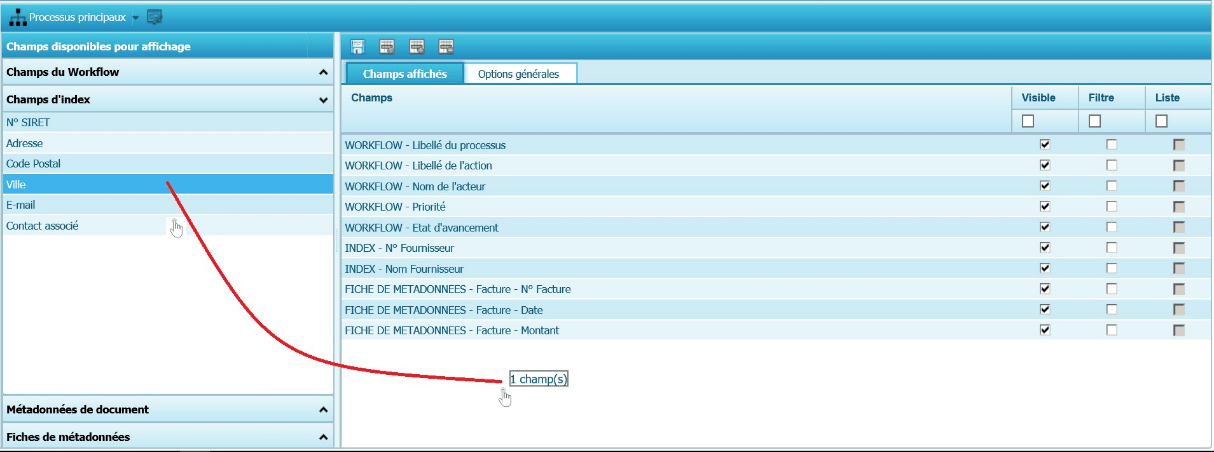Expand the Fiches de métadonnées section

[x=323, y=437]
